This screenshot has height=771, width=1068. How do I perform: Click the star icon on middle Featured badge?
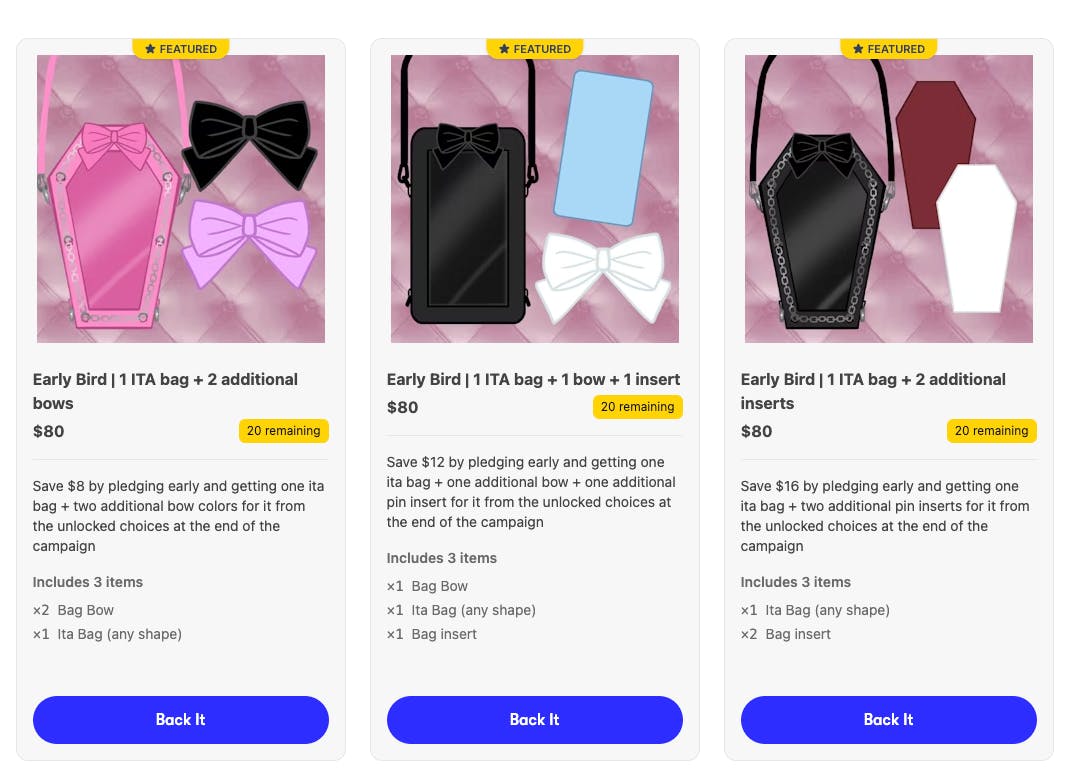504,49
